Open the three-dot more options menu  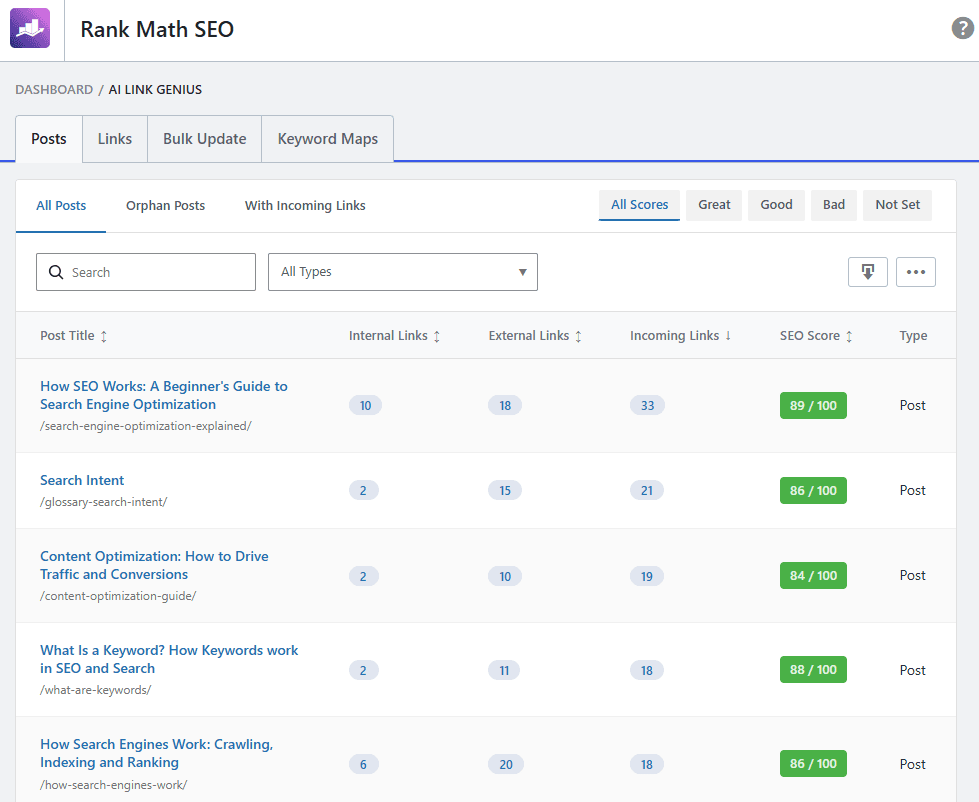915,272
